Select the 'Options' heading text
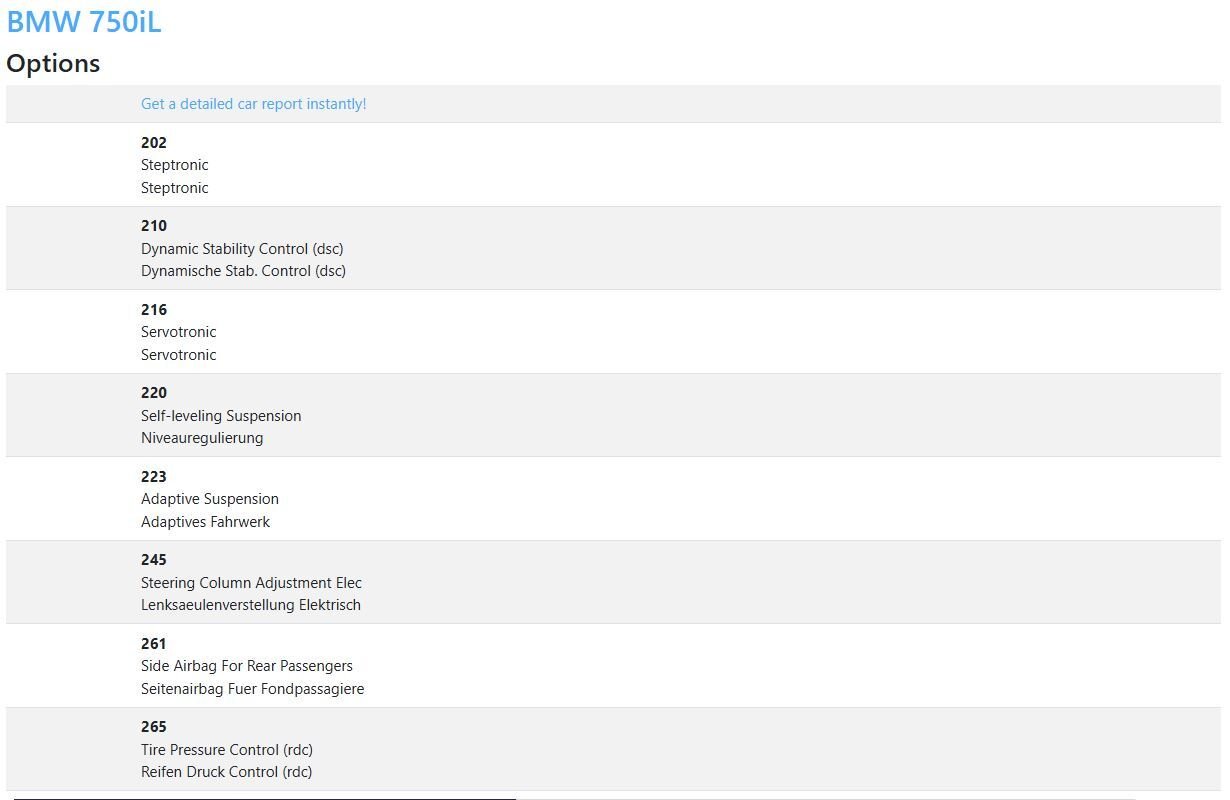Image resolution: width=1230 pixels, height=800 pixels. coord(53,63)
